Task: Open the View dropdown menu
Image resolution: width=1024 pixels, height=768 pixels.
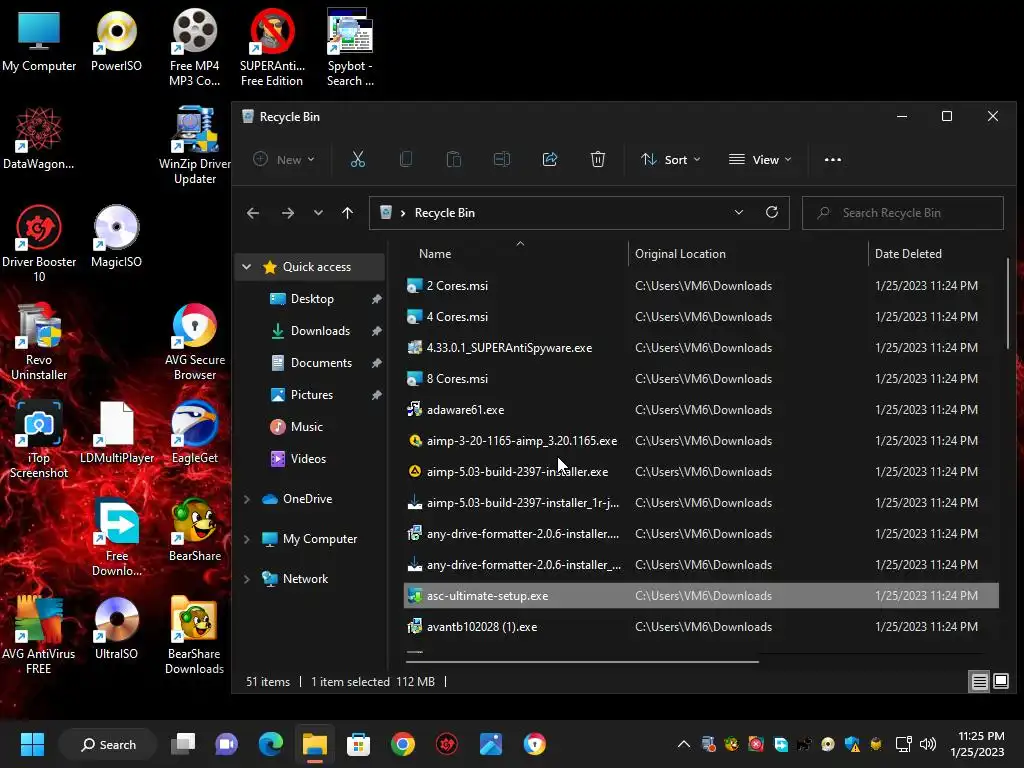Action: (760, 159)
